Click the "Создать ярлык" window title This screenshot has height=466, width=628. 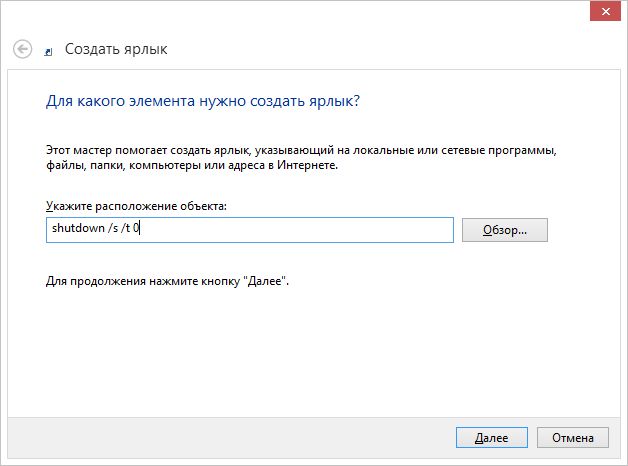click(x=116, y=49)
